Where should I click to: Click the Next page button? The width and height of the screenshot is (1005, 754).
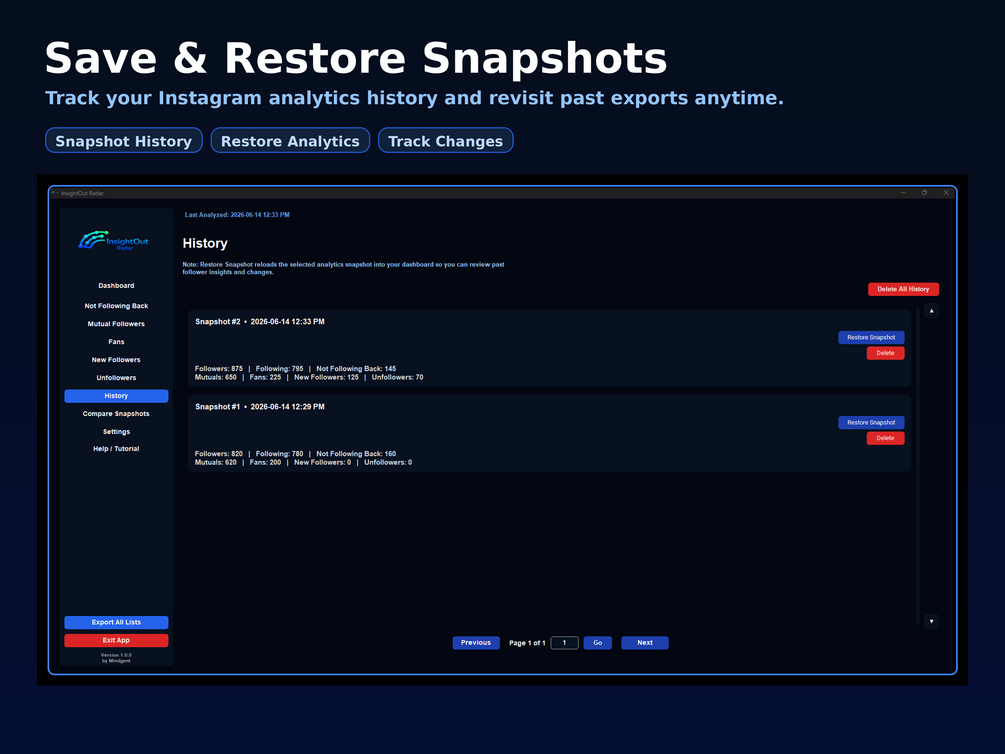coord(645,643)
